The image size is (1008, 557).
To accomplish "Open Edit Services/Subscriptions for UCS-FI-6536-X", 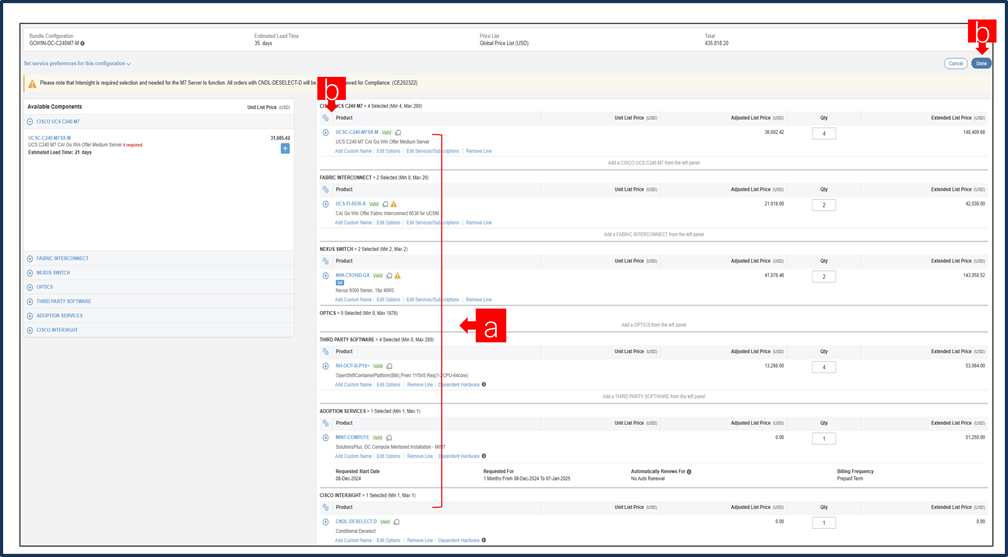I will (433, 223).
